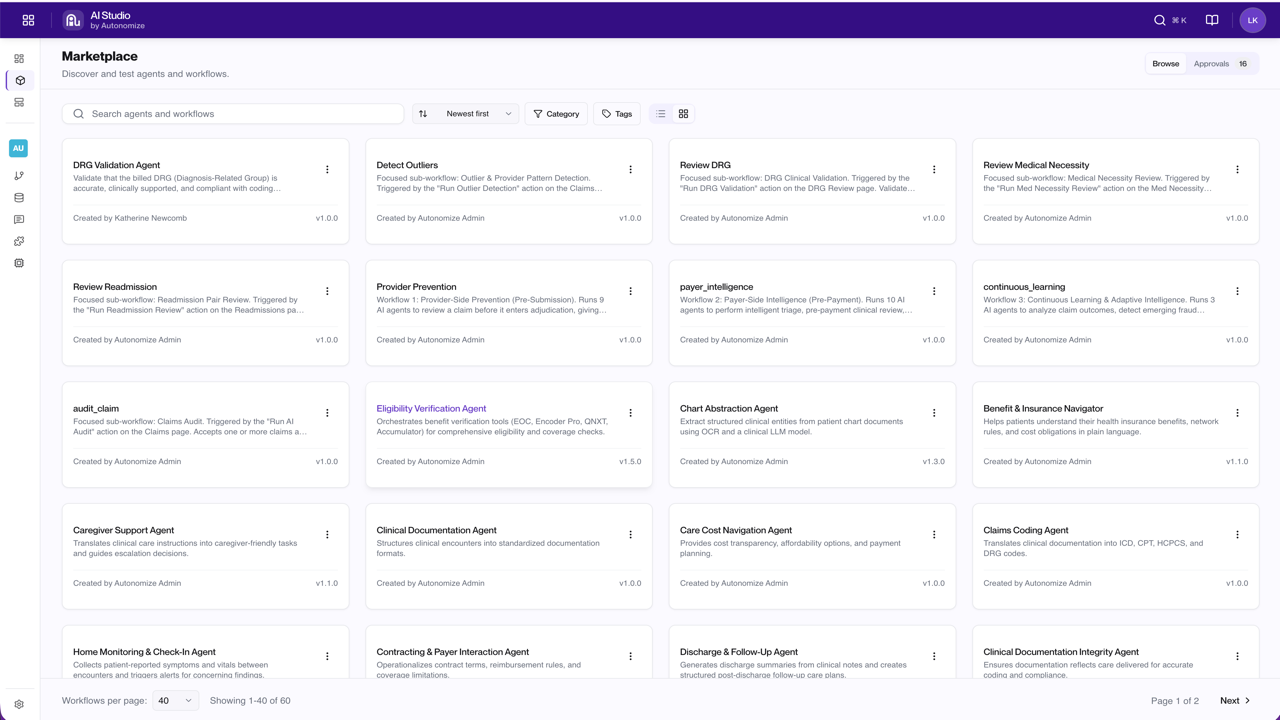This screenshot has height=720, width=1280.
Task: Click the search magnifier icon in header
Action: tap(1160, 20)
